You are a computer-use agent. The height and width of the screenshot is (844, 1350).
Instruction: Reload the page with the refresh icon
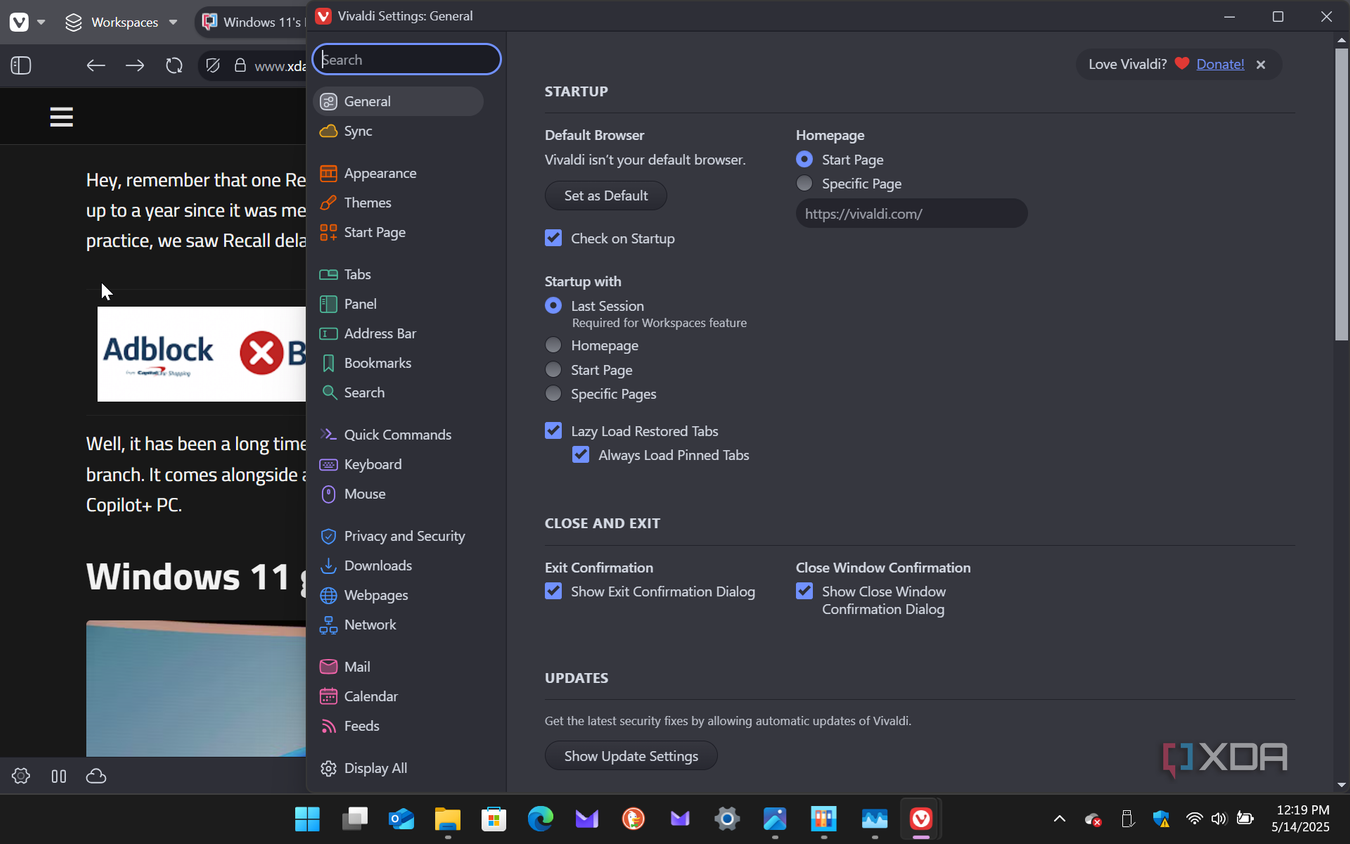[x=174, y=65]
